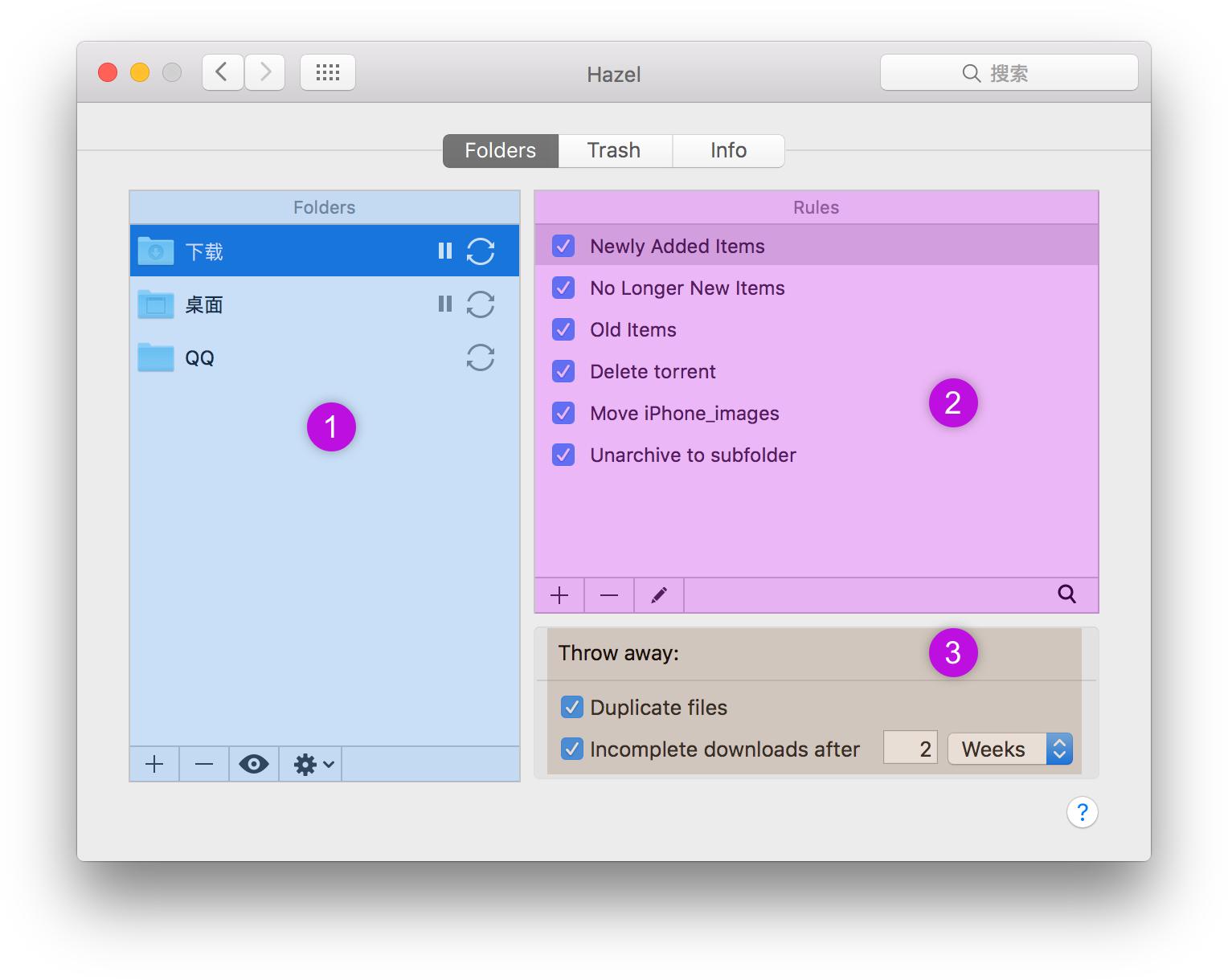Uncheck Duplicate files option
The image size is (1228, 980).
pyautogui.click(x=571, y=707)
